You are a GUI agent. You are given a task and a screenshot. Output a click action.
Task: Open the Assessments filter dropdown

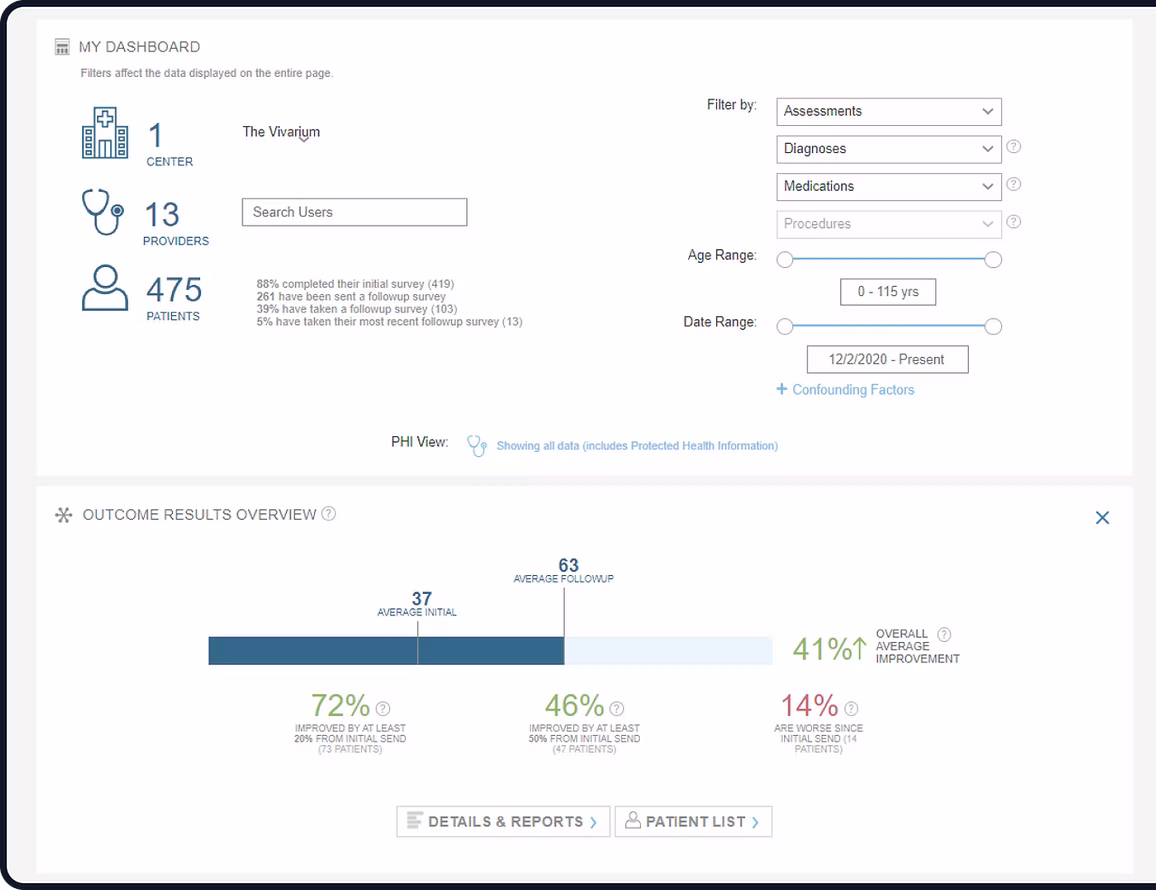888,111
